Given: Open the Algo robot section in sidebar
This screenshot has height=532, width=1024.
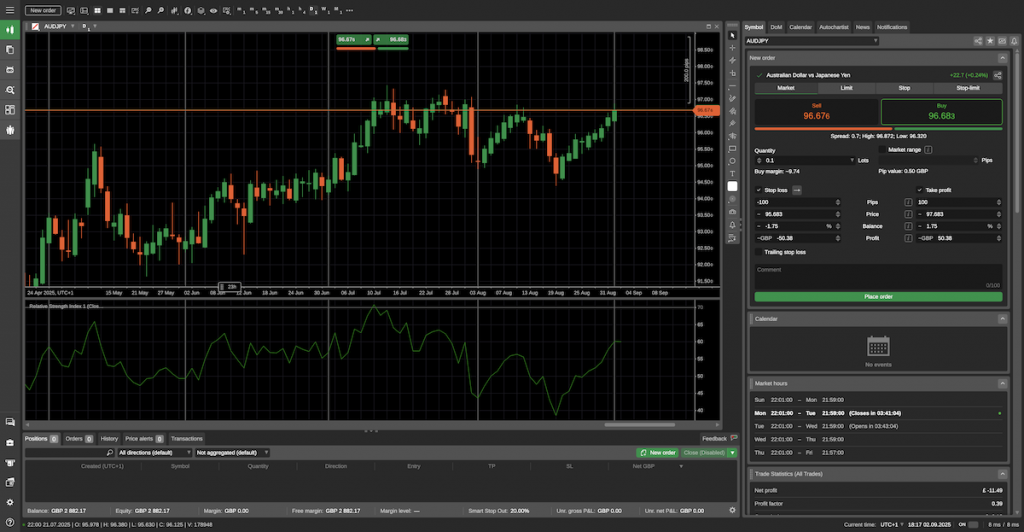Looking at the screenshot, I should [x=10, y=69].
